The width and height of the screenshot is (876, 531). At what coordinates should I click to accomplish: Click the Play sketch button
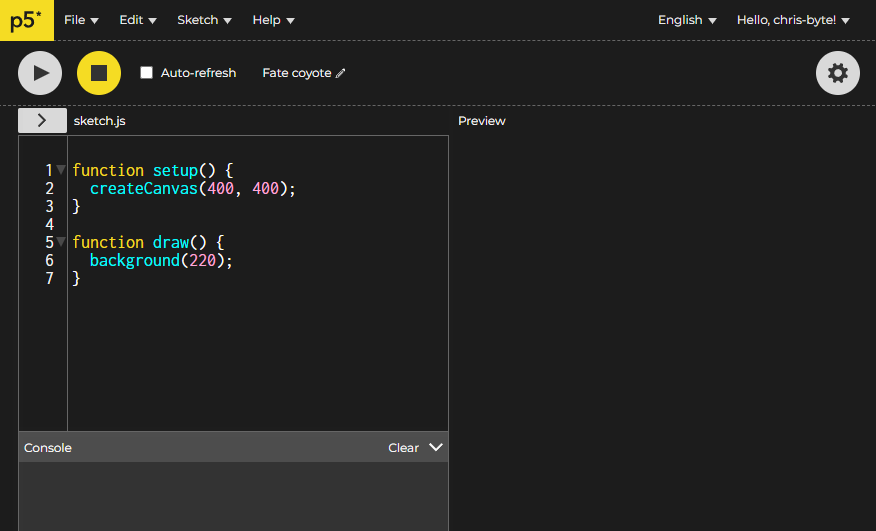coord(40,73)
